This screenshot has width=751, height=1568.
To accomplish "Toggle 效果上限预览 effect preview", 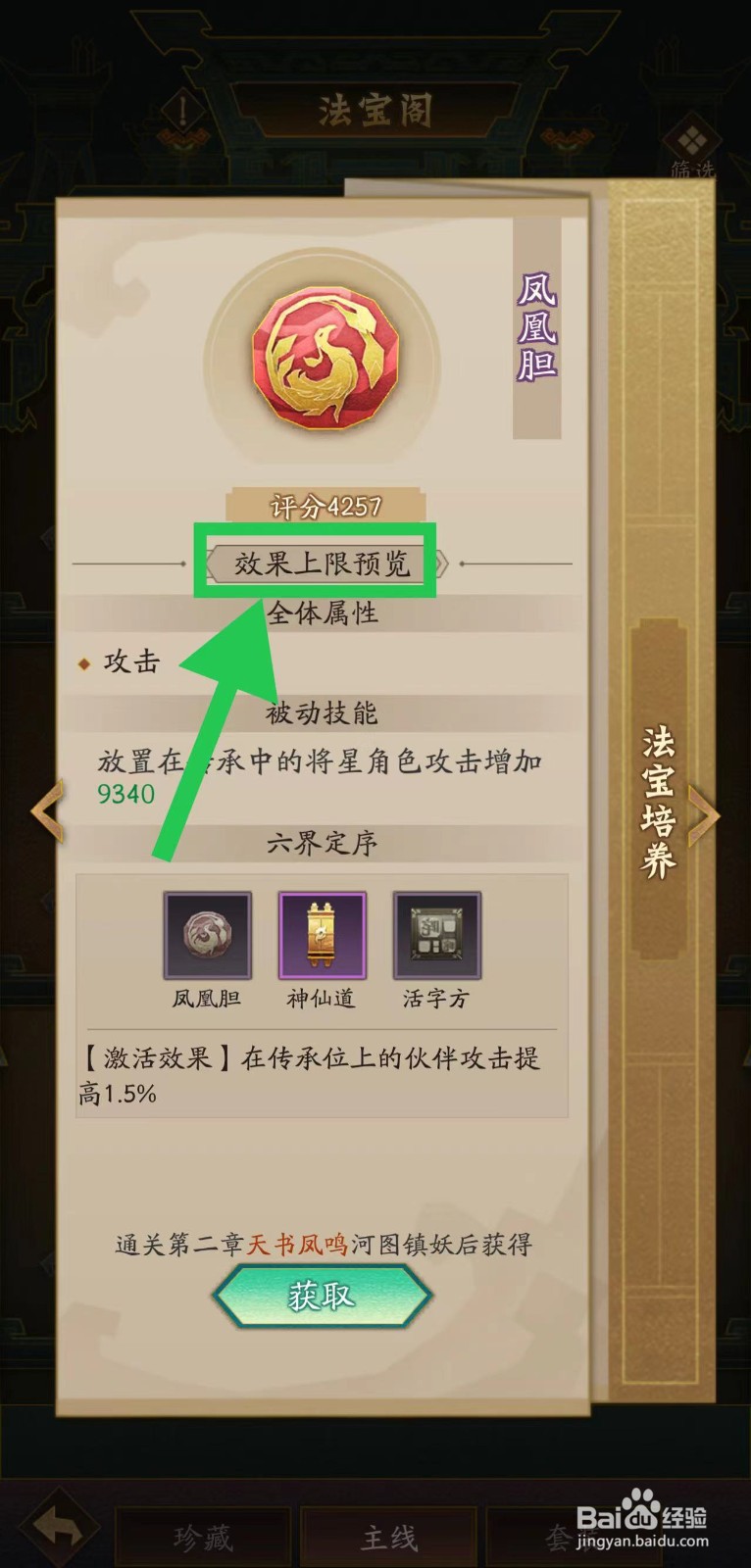I will pos(323,563).
